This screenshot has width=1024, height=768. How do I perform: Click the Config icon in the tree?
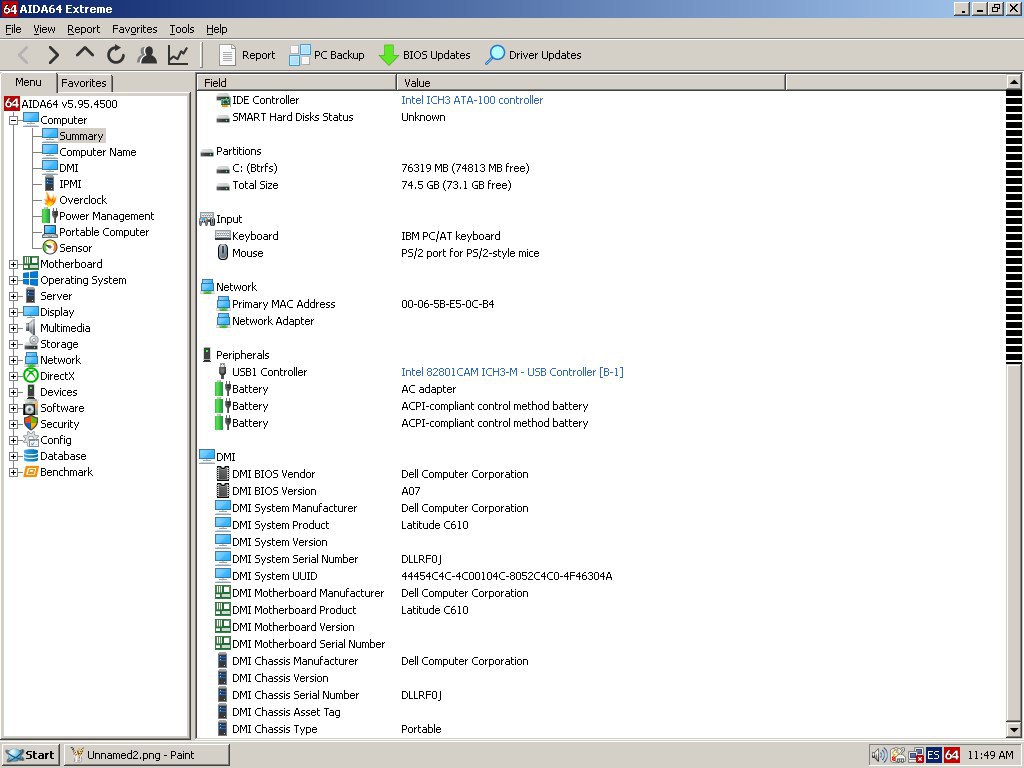(x=31, y=440)
